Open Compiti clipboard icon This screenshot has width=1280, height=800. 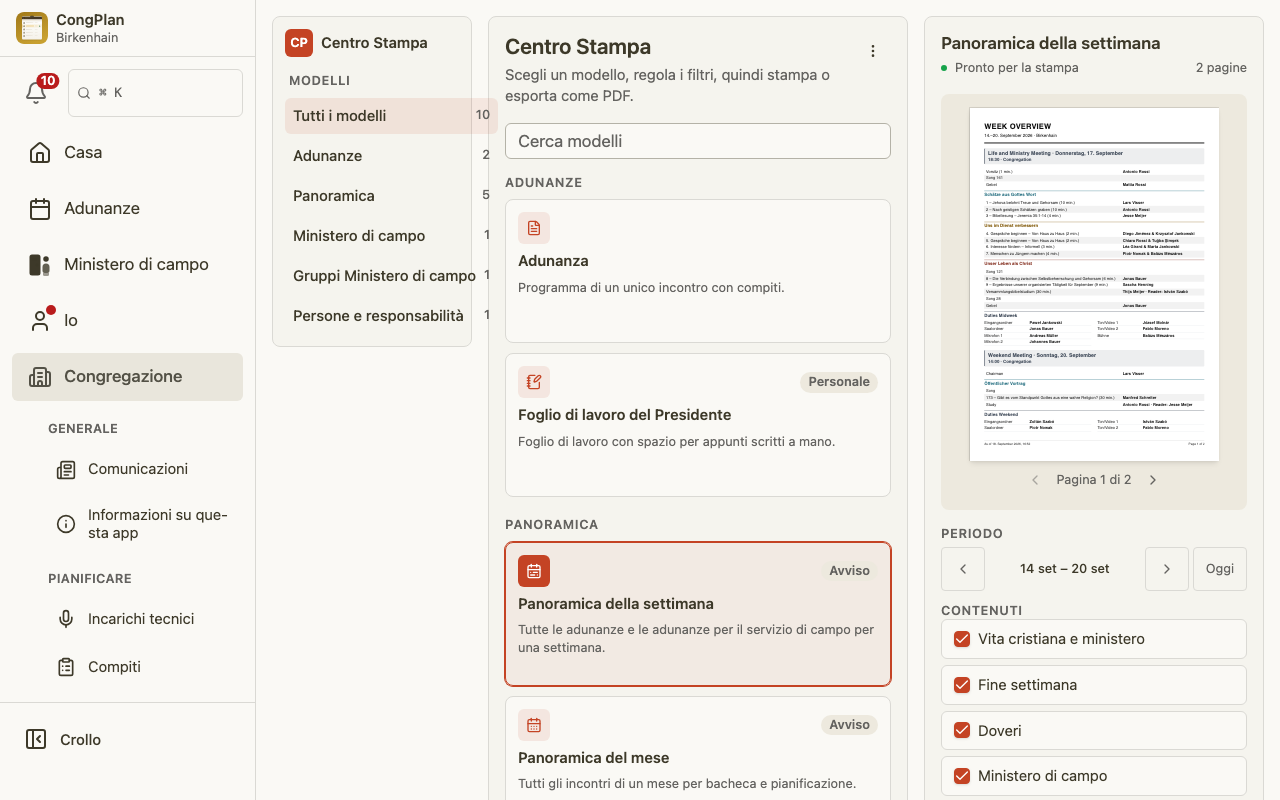(x=66, y=667)
